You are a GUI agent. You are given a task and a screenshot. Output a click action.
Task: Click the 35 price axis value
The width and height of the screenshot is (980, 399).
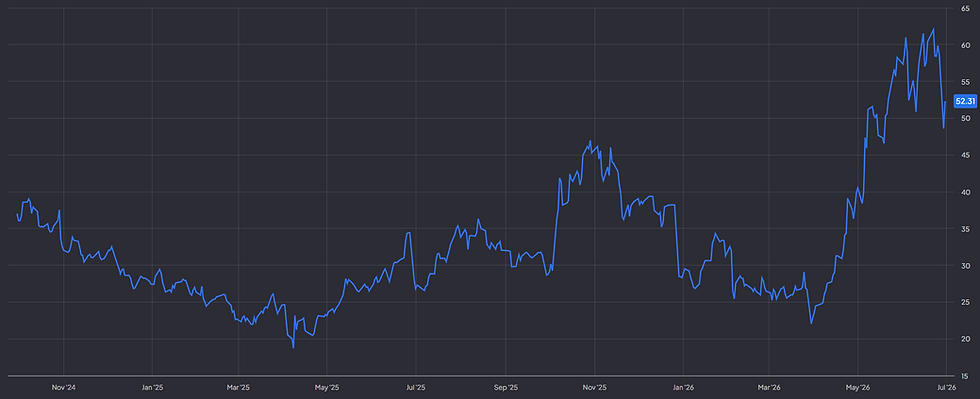pos(966,229)
